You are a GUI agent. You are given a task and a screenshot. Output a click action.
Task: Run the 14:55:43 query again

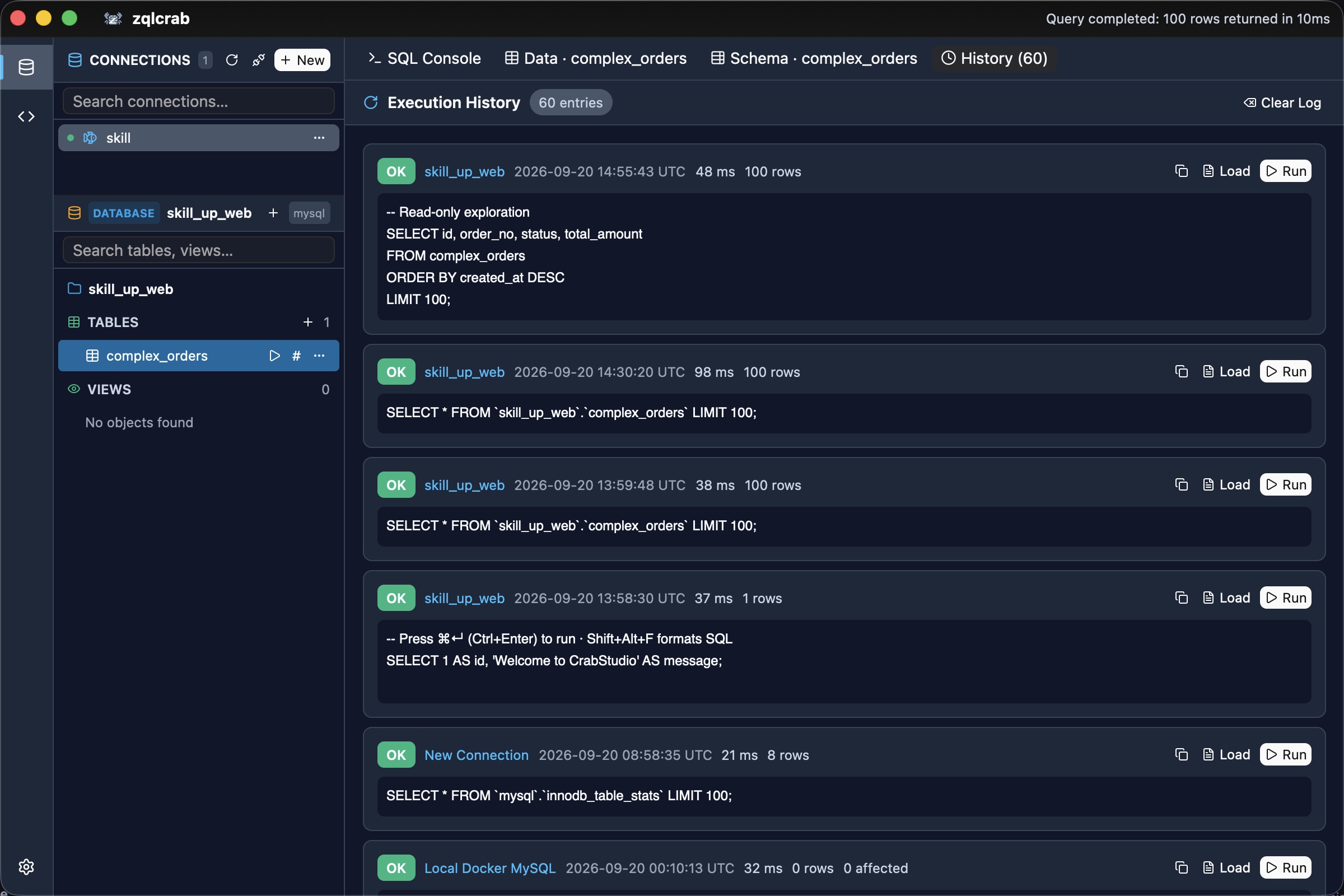[x=1285, y=171]
